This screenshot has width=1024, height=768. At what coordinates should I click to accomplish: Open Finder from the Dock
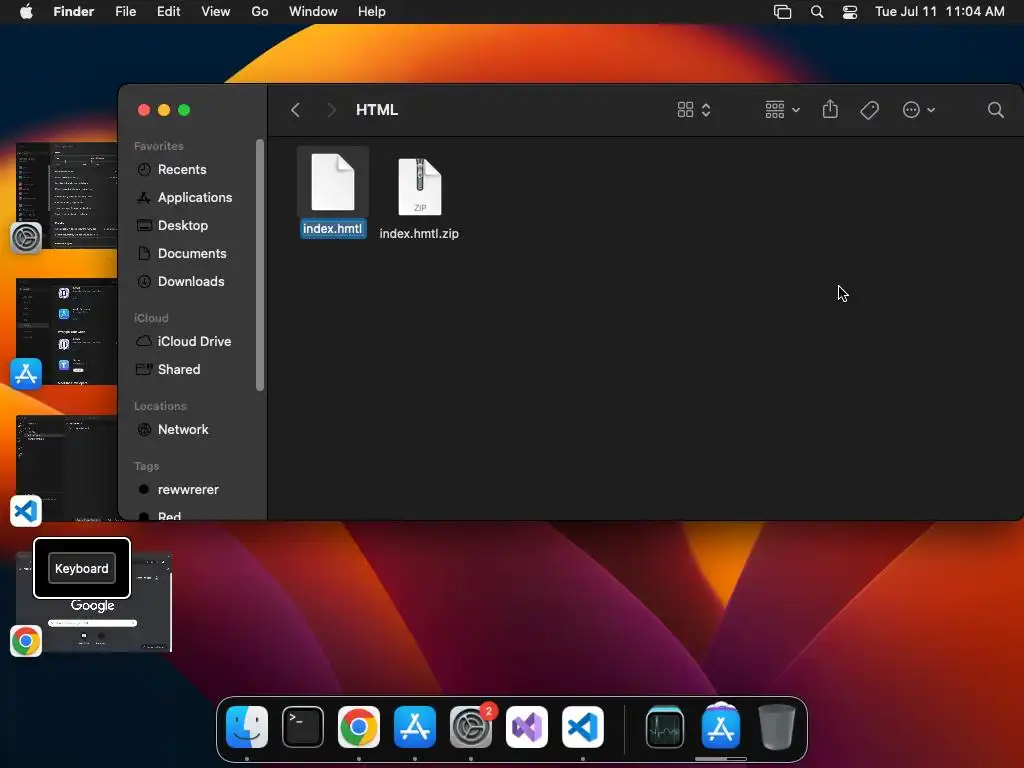247,727
